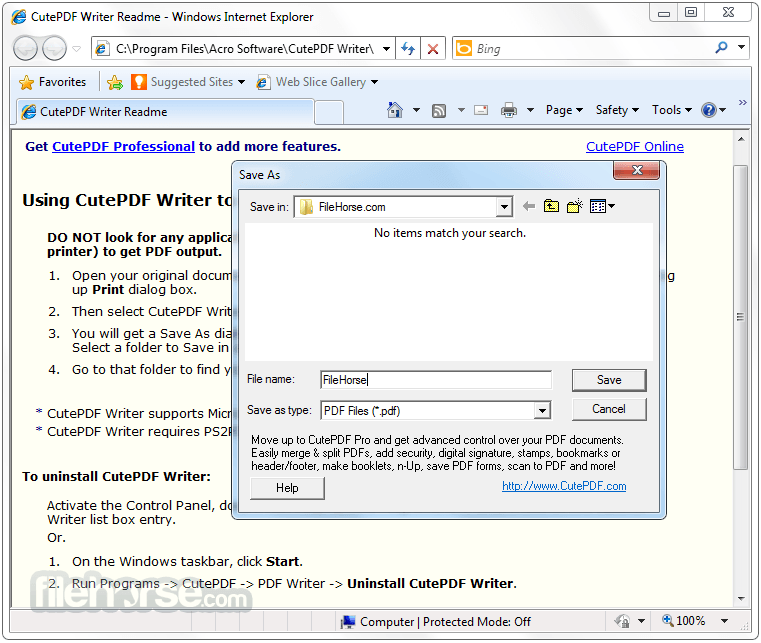Expand the Save in folder dropdown
This screenshot has height=643, width=761.
(x=504, y=207)
